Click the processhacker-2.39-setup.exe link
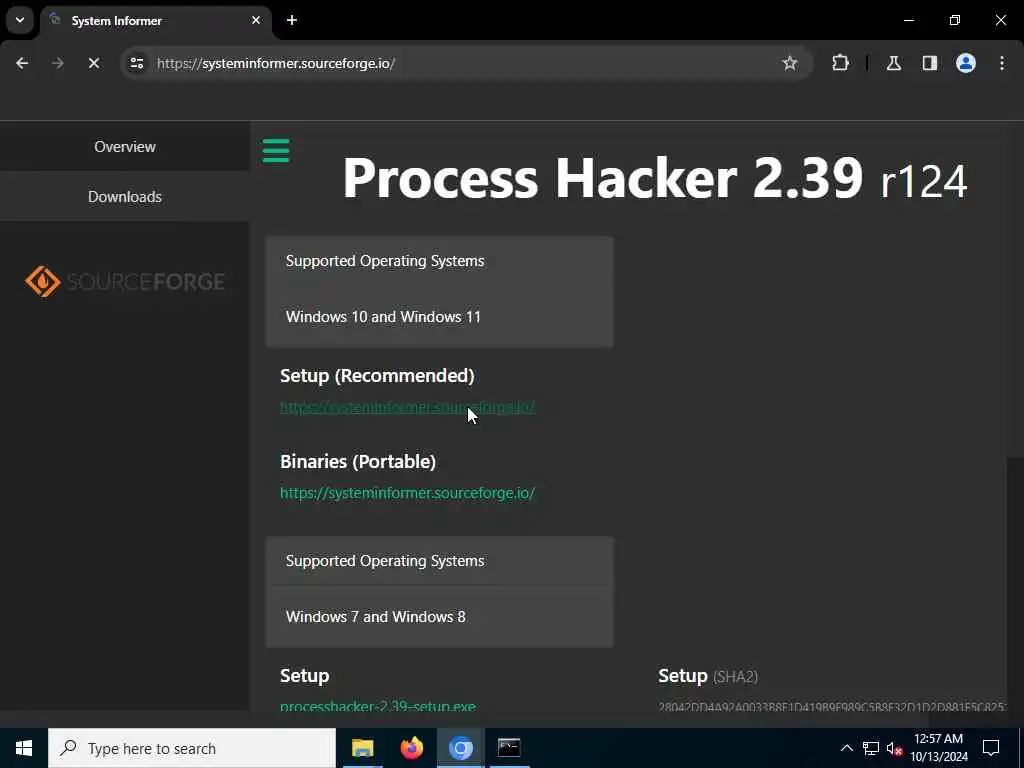Screen dimensions: 1024x768 (377, 705)
